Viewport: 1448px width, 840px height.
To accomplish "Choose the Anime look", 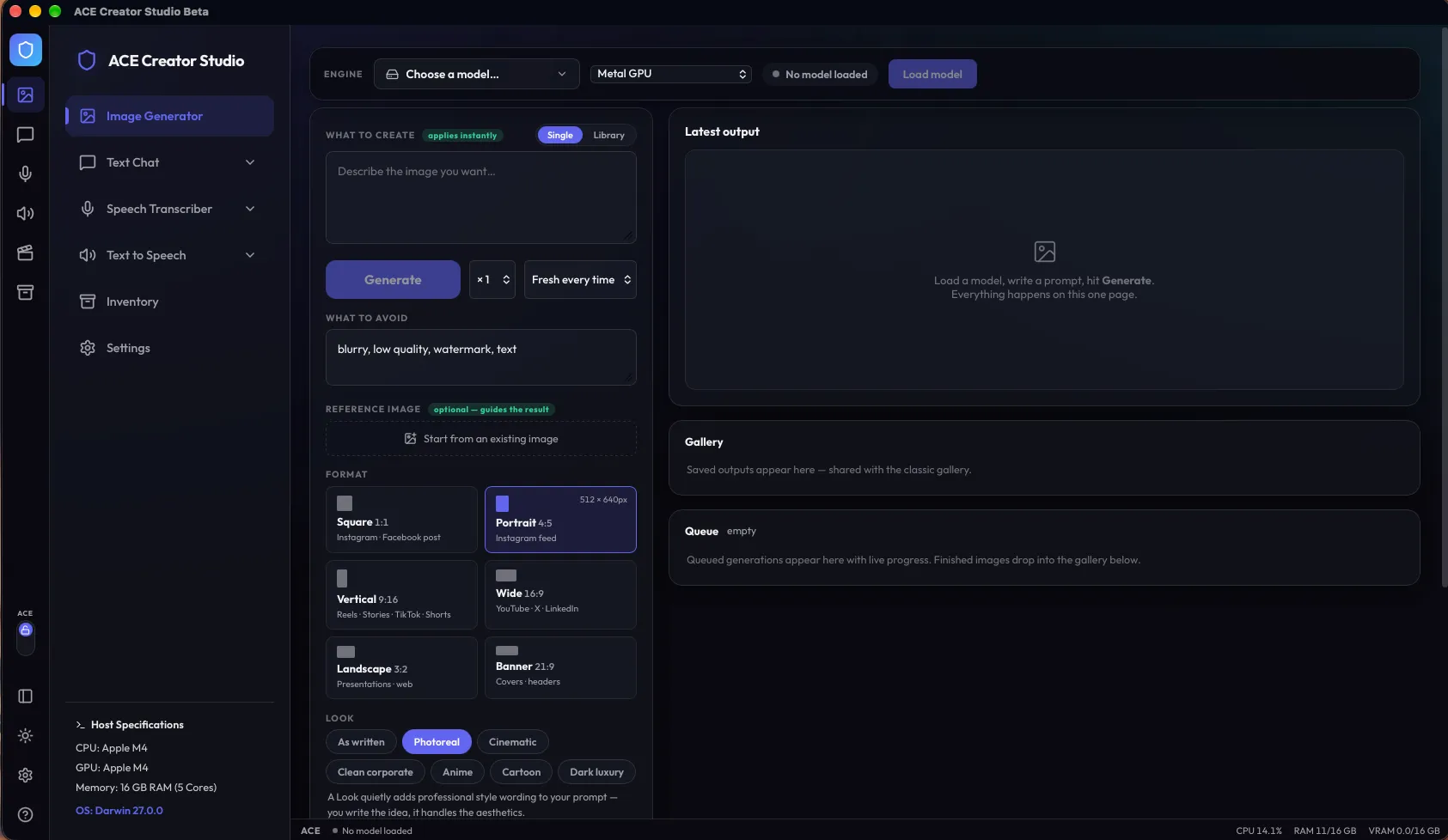I will point(457,772).
